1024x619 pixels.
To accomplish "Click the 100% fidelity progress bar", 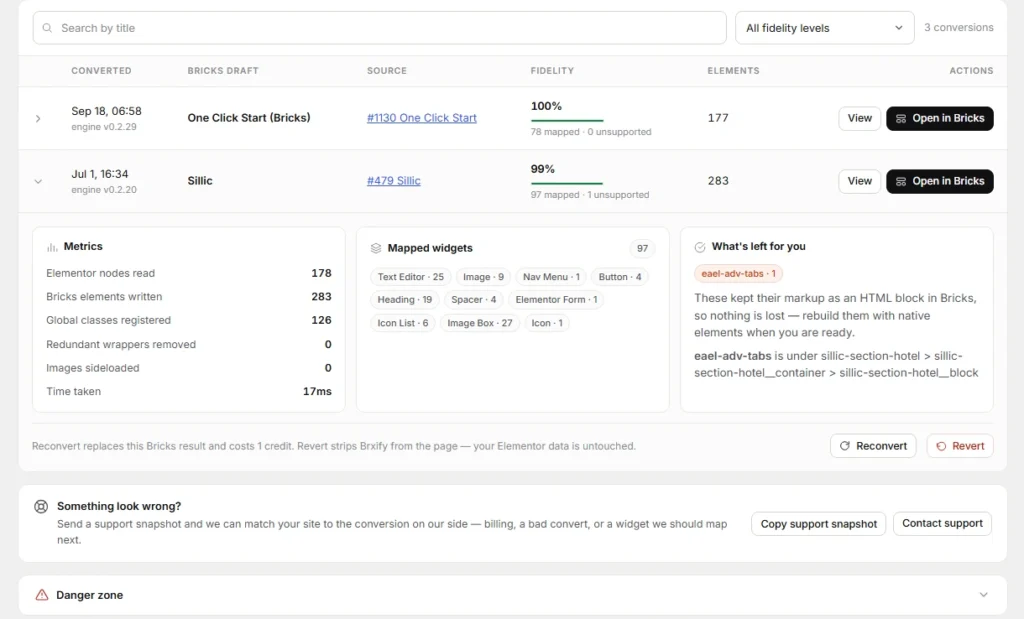I will point(567,121).
